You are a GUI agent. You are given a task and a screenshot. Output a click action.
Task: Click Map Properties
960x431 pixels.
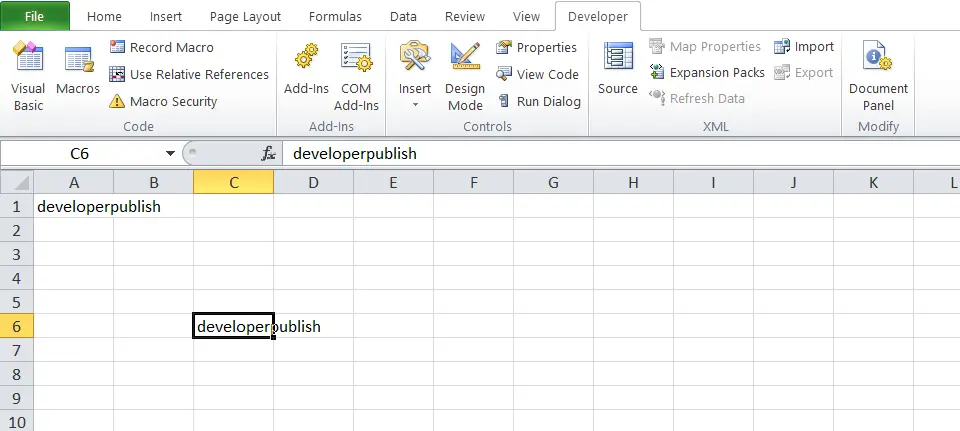[x=705, y=47]
